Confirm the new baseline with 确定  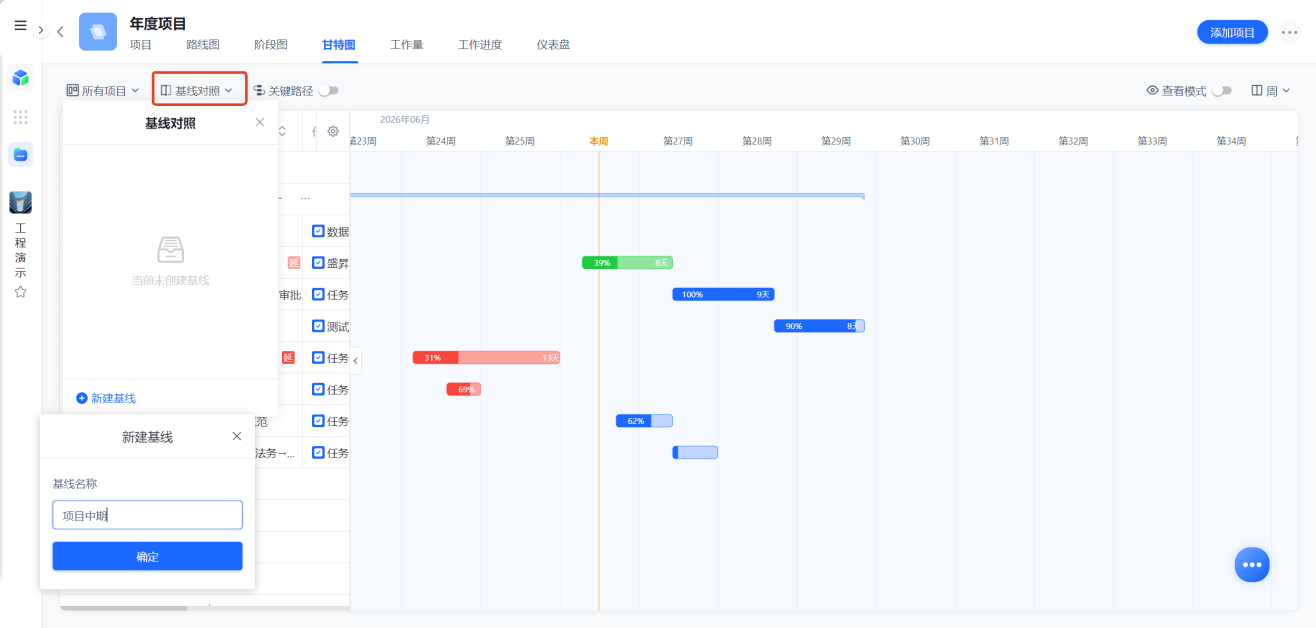[x=147, y=556]
